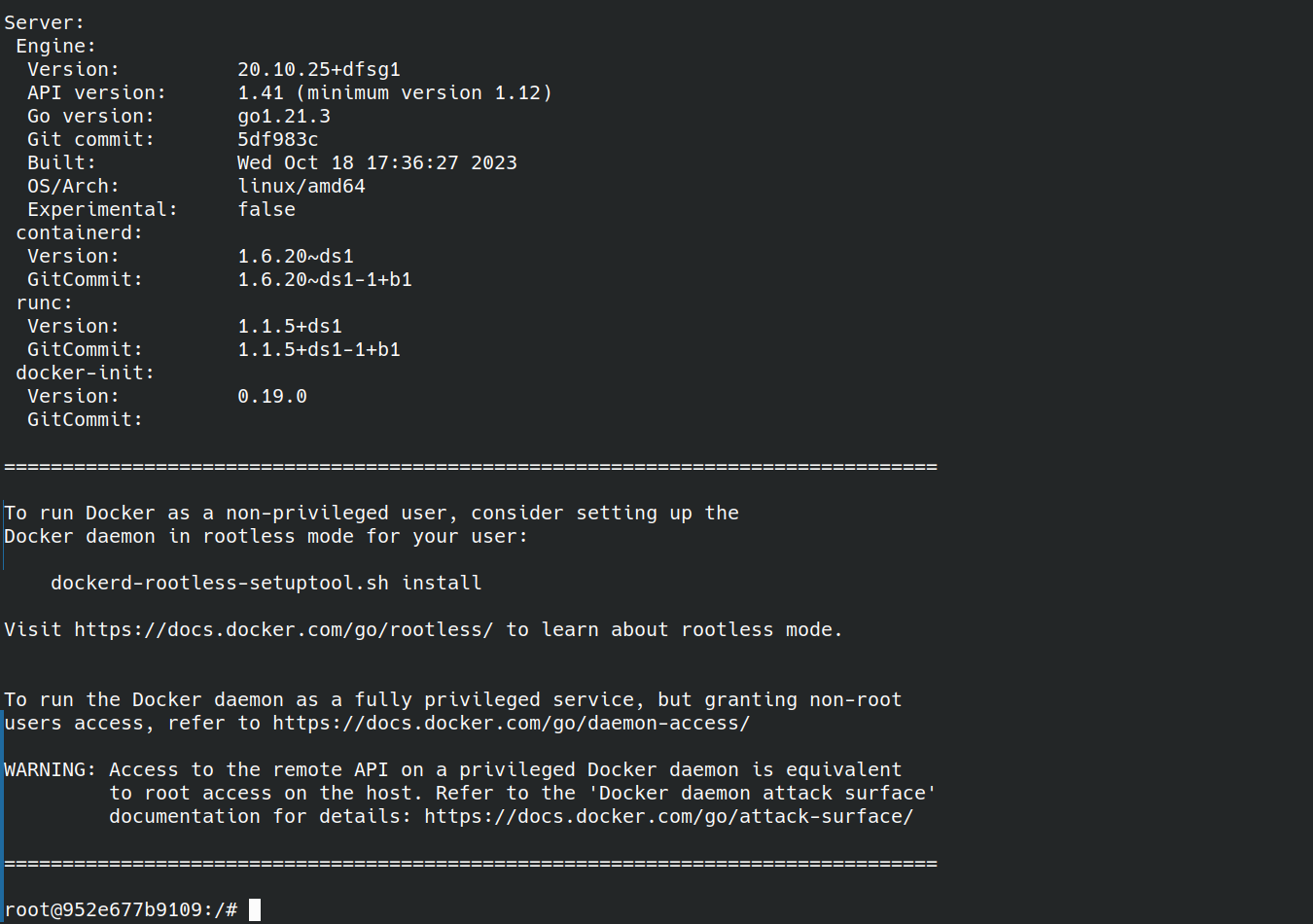Click the docs.docker.com/go/daemon-access/ URL

point(512,723)
